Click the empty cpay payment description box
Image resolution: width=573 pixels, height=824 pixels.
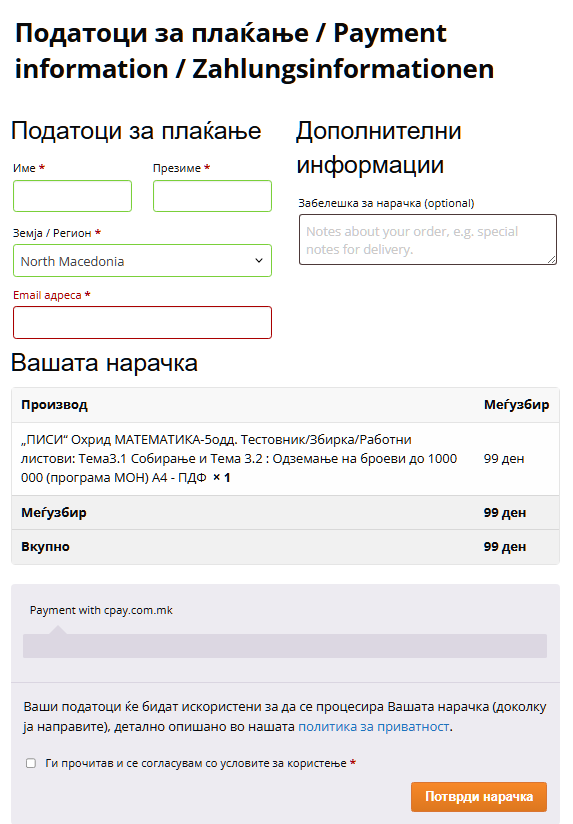[285, 646]
